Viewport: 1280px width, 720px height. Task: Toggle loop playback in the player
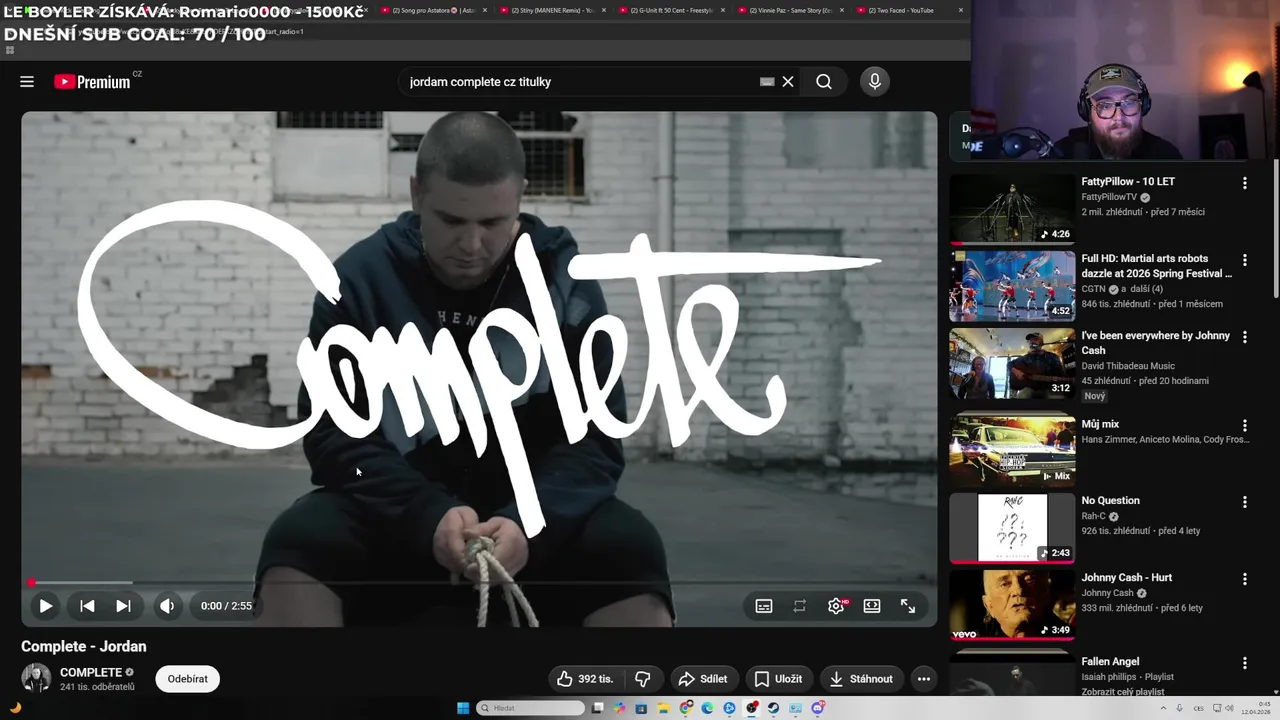(x=800, y=606)
